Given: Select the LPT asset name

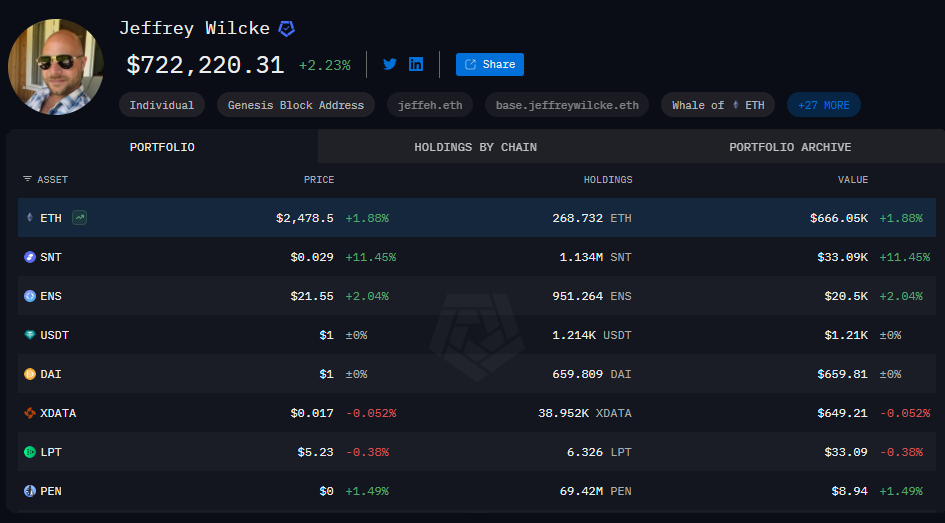Looking at the screenshot, I should tap(51, 453).
